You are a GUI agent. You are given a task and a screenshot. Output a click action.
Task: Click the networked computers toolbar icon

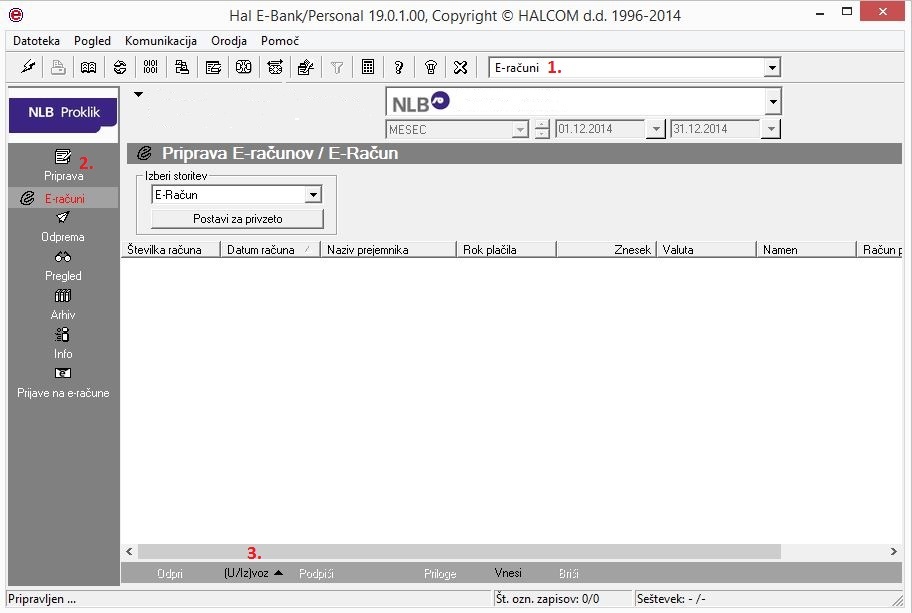pos(182,67)
